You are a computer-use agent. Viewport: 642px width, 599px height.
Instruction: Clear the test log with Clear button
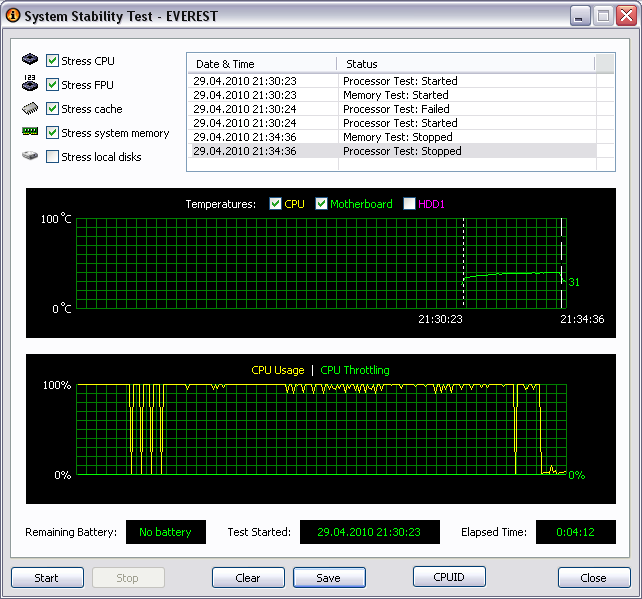pos(248,578)
